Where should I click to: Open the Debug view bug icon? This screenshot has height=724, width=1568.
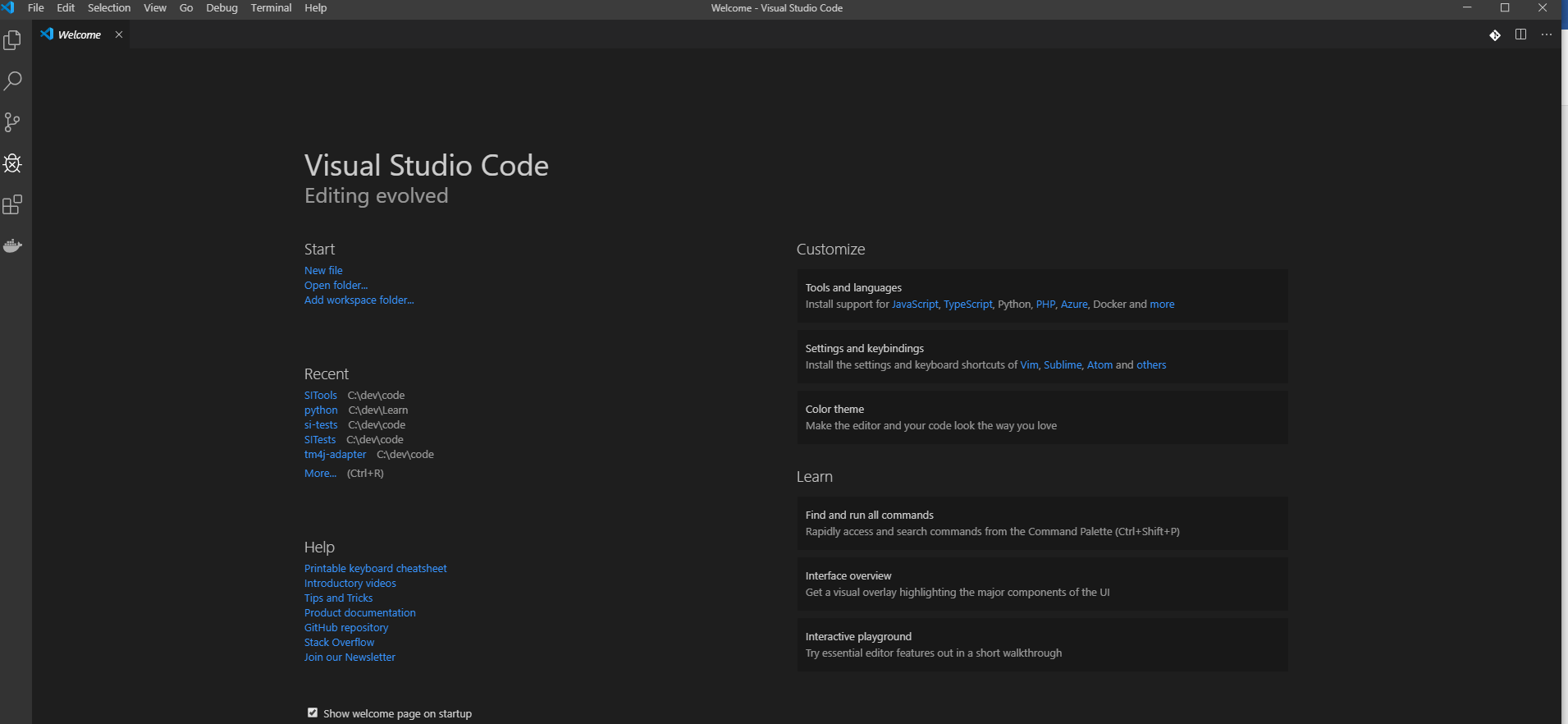pos(12,163)
